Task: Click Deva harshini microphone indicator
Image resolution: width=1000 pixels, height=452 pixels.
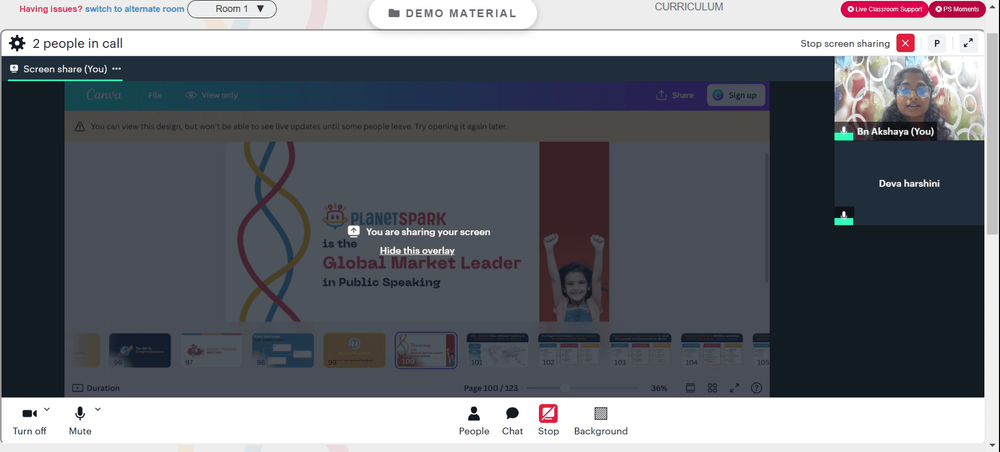Action: coord(844,216)
